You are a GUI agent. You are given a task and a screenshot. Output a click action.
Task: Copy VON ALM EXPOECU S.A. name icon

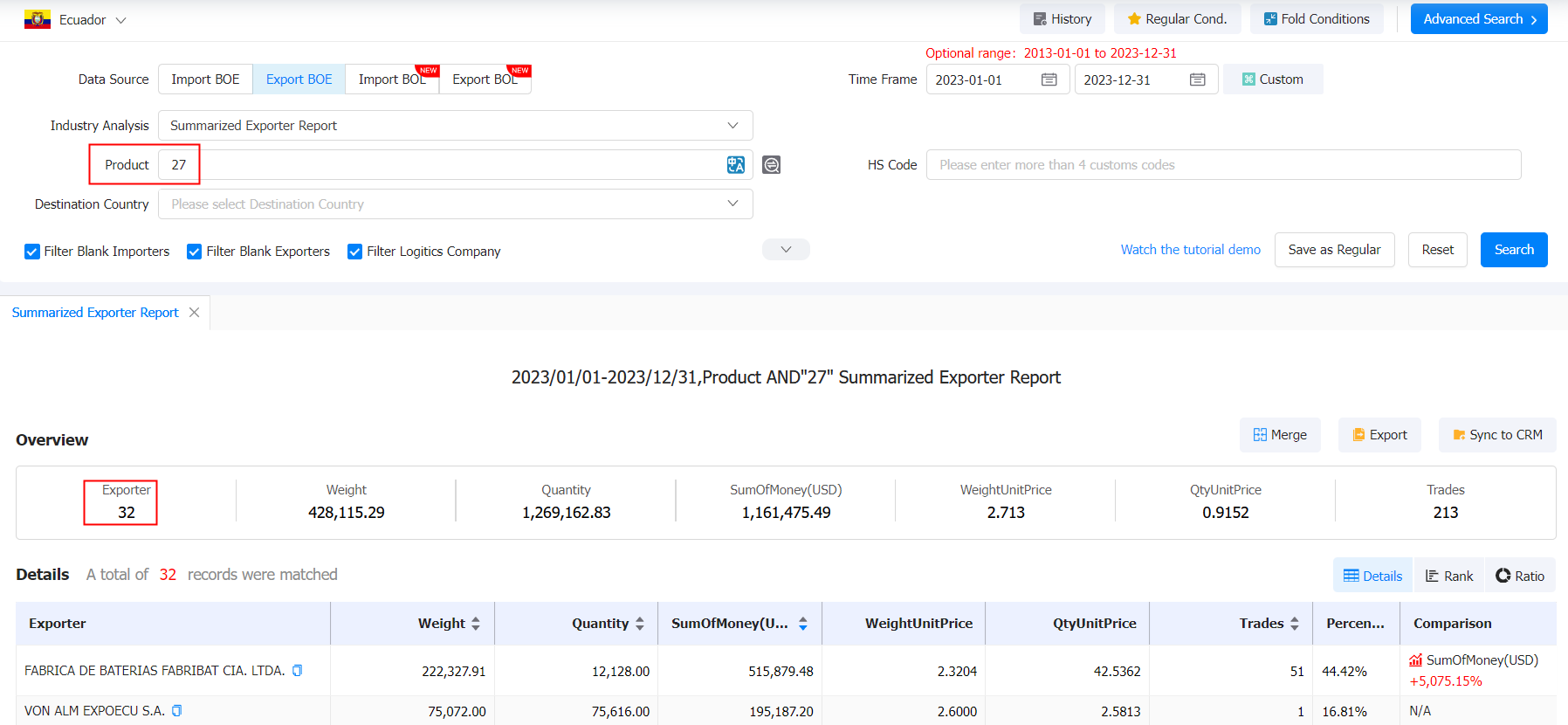(176, 711)
